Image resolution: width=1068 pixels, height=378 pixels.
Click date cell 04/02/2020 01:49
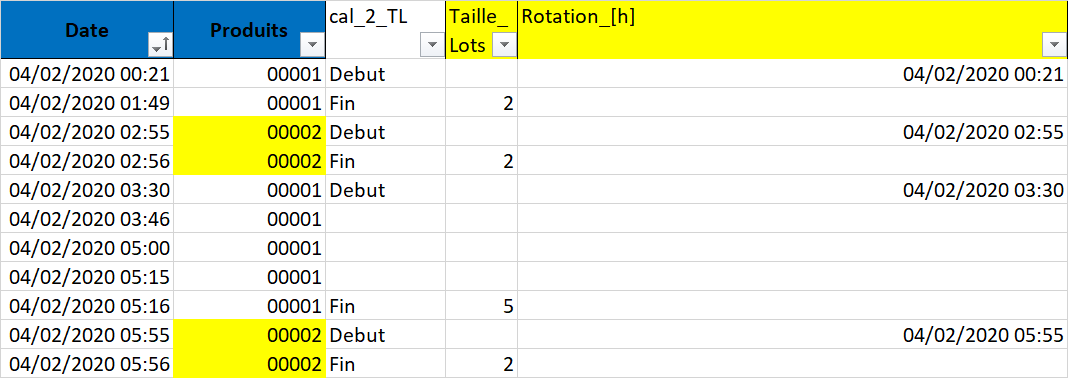click(87, 103)
